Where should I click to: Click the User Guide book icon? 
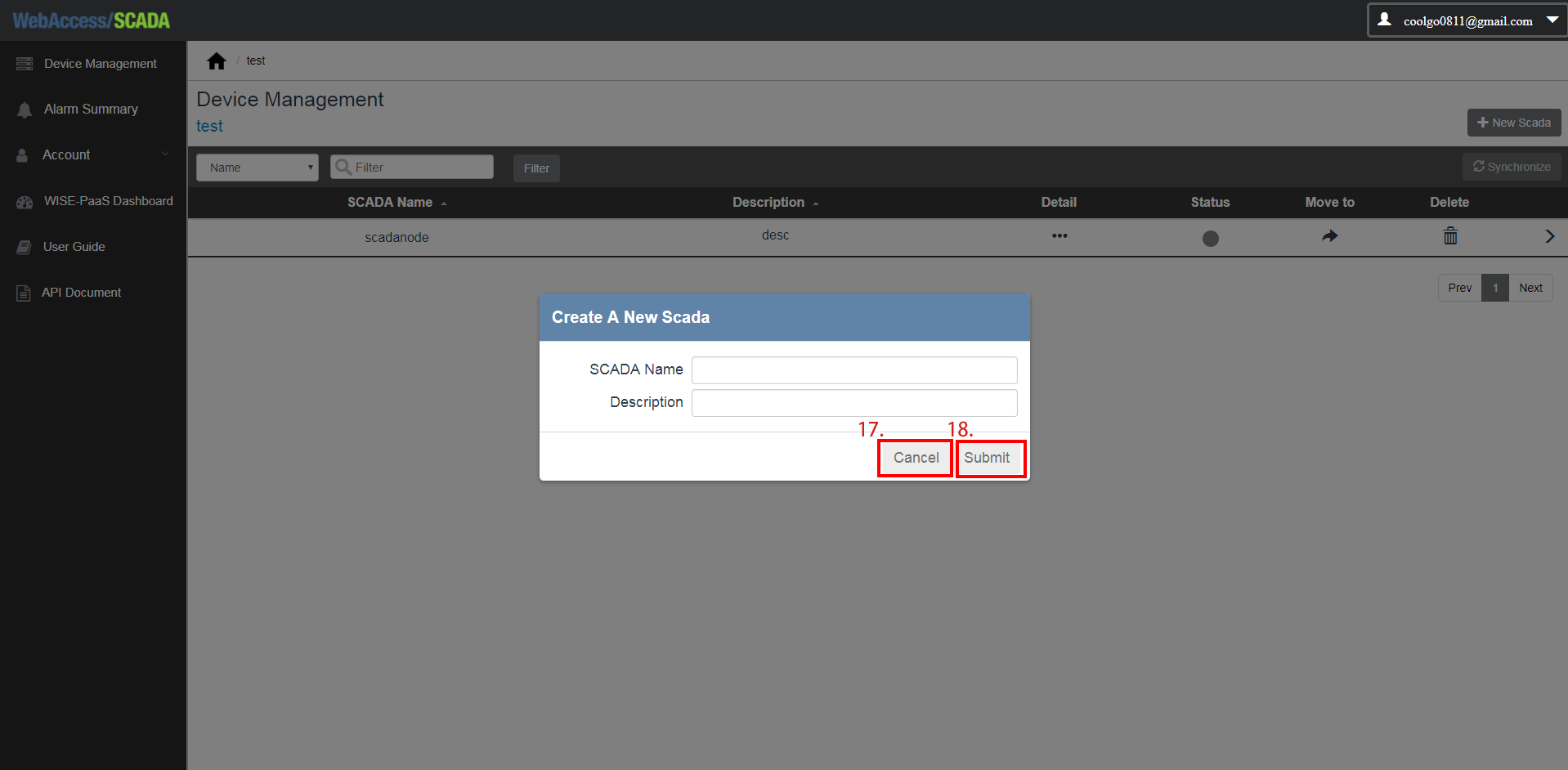[24, 247]
